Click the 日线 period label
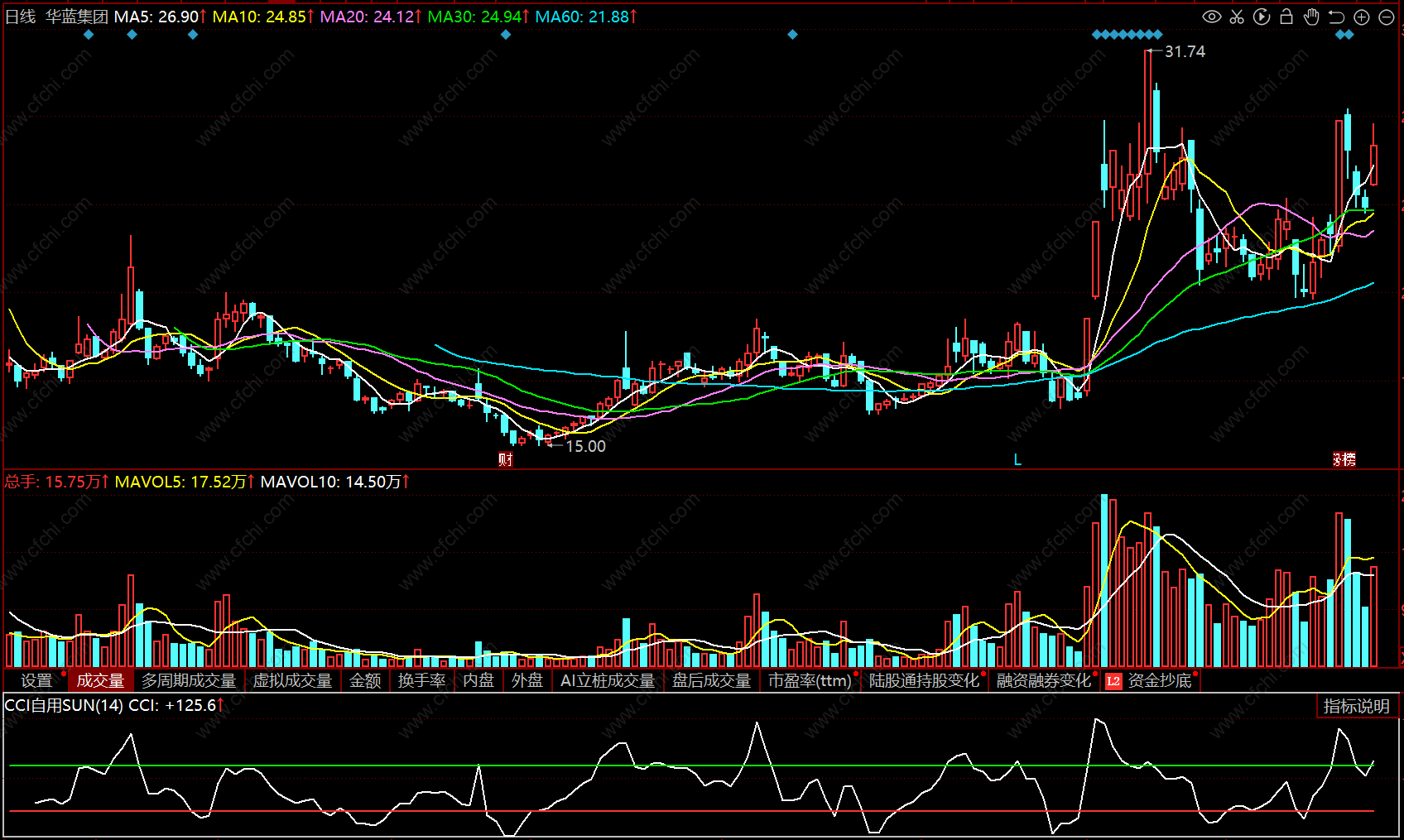1404x840 pixels. 21,17
